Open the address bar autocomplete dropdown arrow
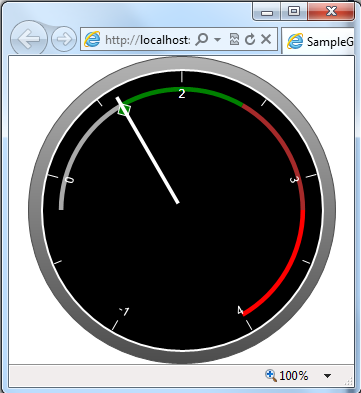 point(217,40)
